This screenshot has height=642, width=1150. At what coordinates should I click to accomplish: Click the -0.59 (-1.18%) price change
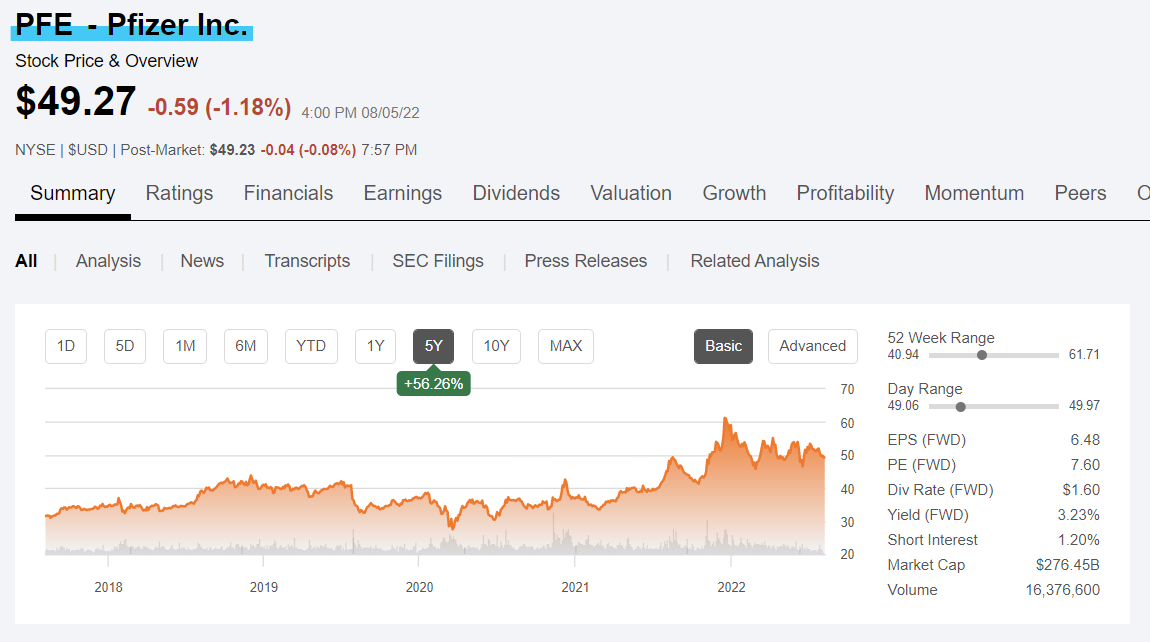[219, 107]
